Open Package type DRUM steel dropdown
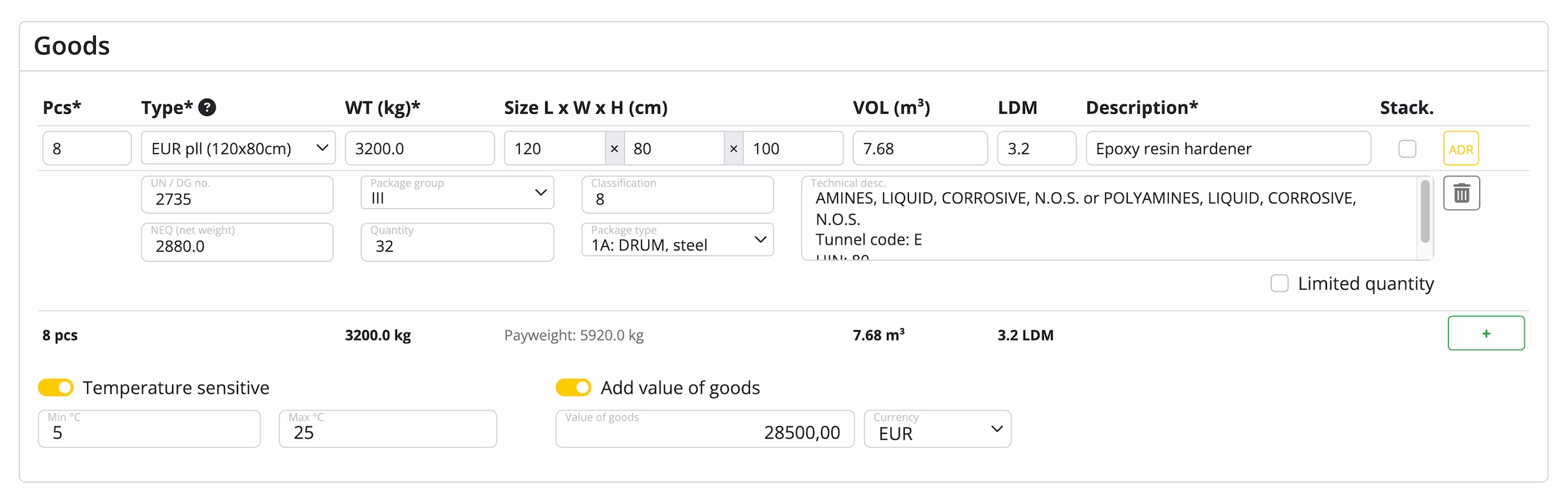The height and width of the screenshot is (500, 1568). pyautogui.click(x=677, y=240)
